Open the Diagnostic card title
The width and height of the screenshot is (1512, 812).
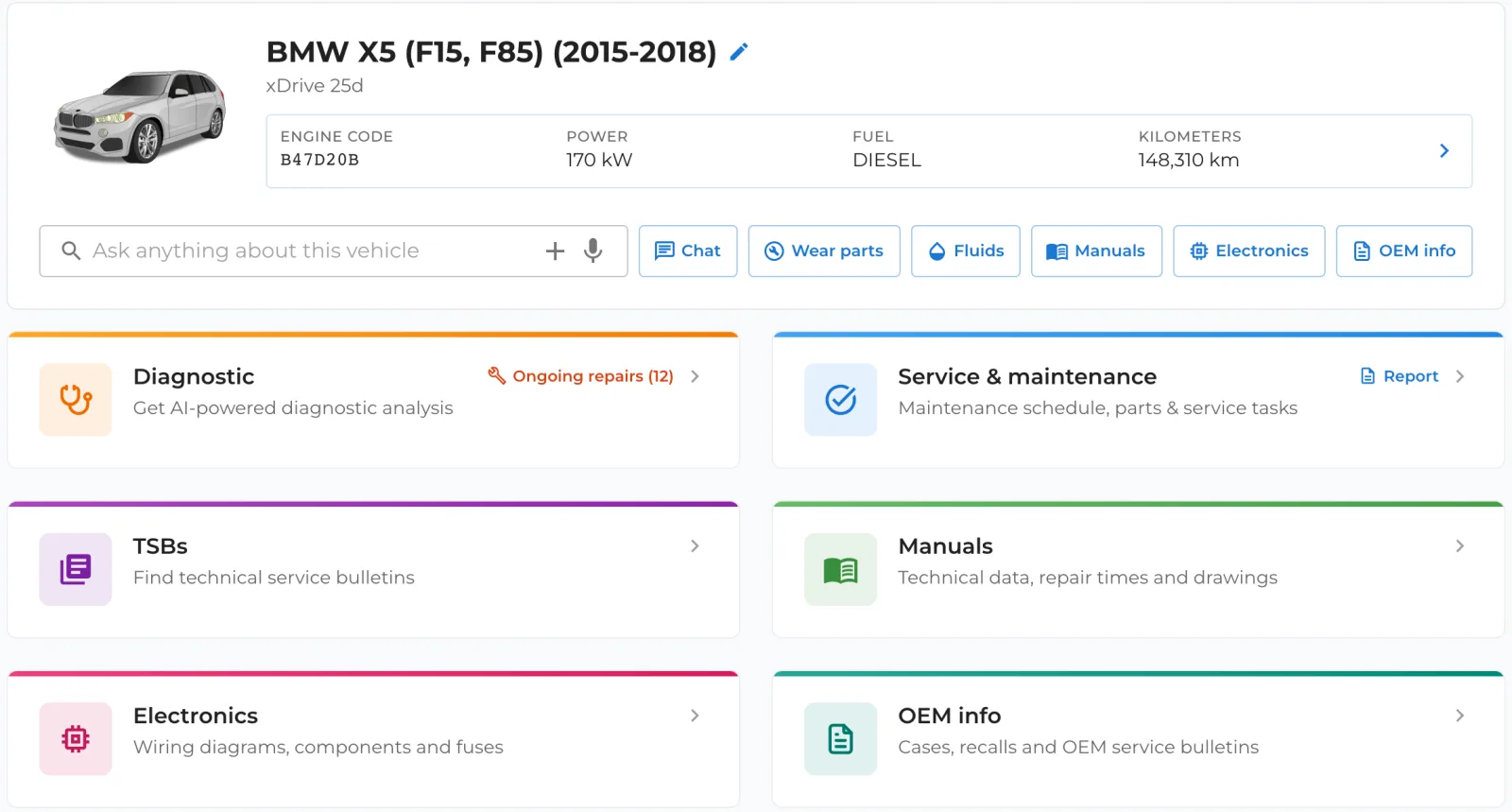tap(194, 376)
